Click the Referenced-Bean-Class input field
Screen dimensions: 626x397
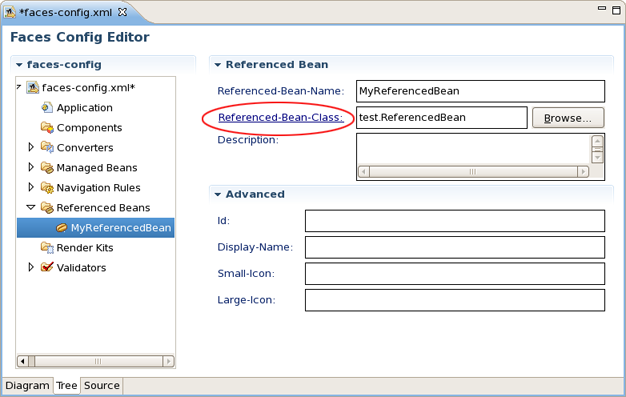coord(442,117)
